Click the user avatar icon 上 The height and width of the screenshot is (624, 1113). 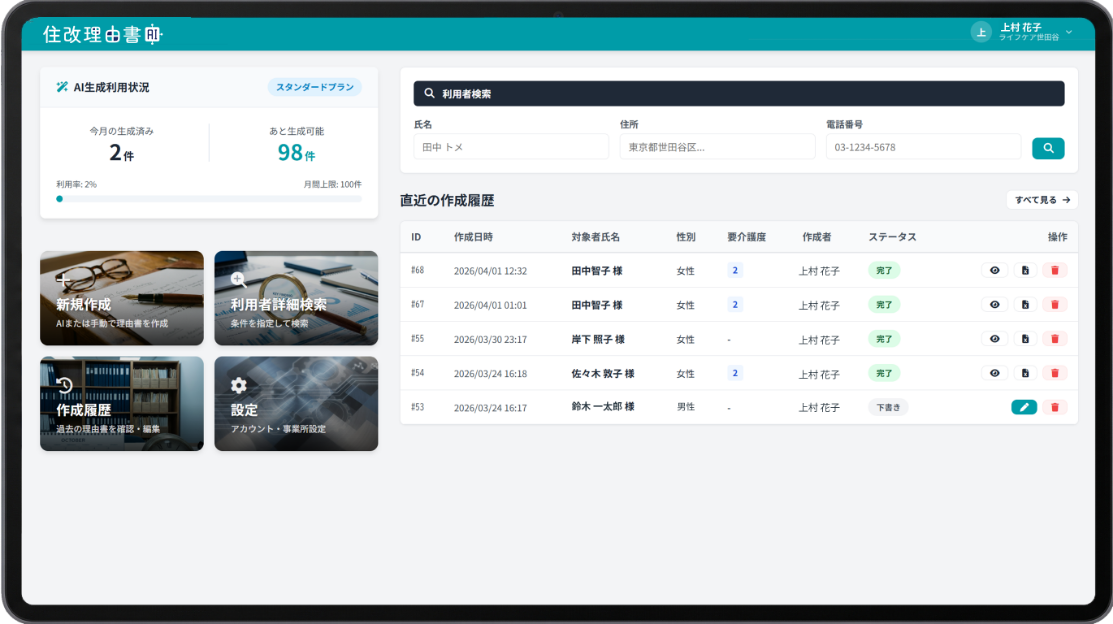[x=981, y=32]
